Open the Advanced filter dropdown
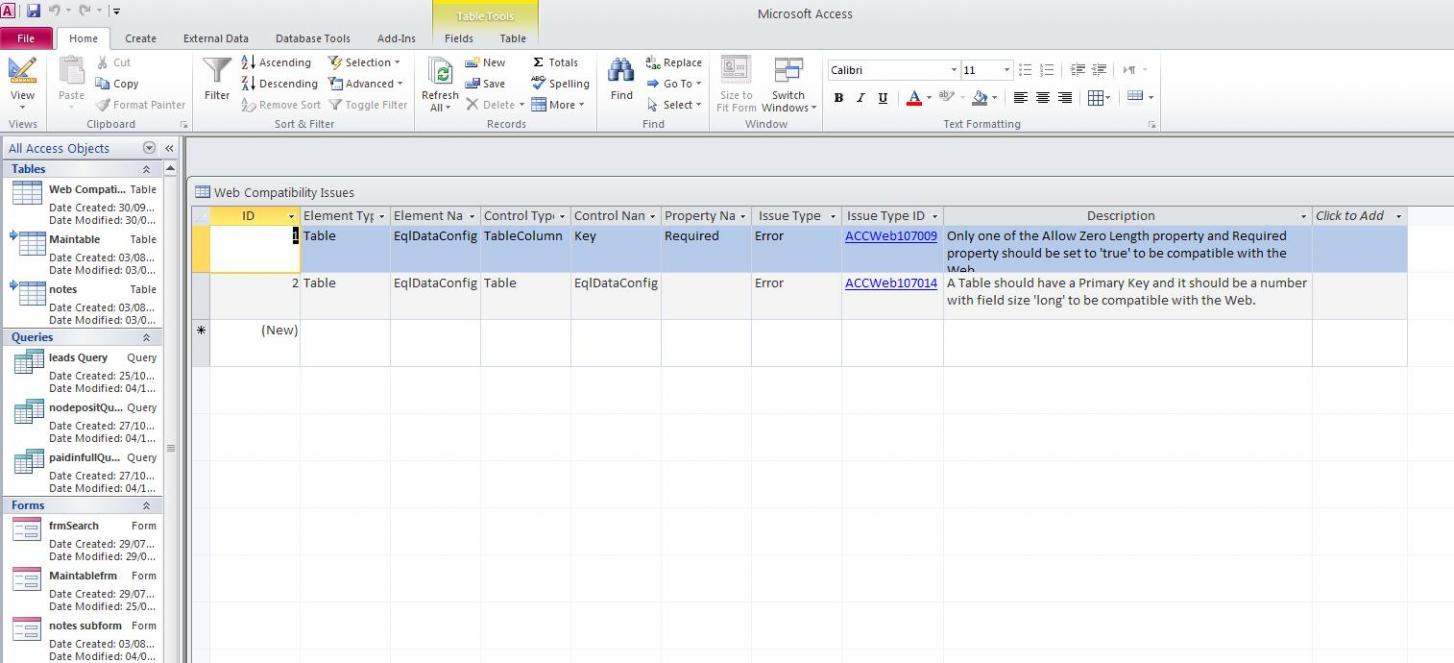The height and width of the screenshot is (663, 1454). coord(366,84)
